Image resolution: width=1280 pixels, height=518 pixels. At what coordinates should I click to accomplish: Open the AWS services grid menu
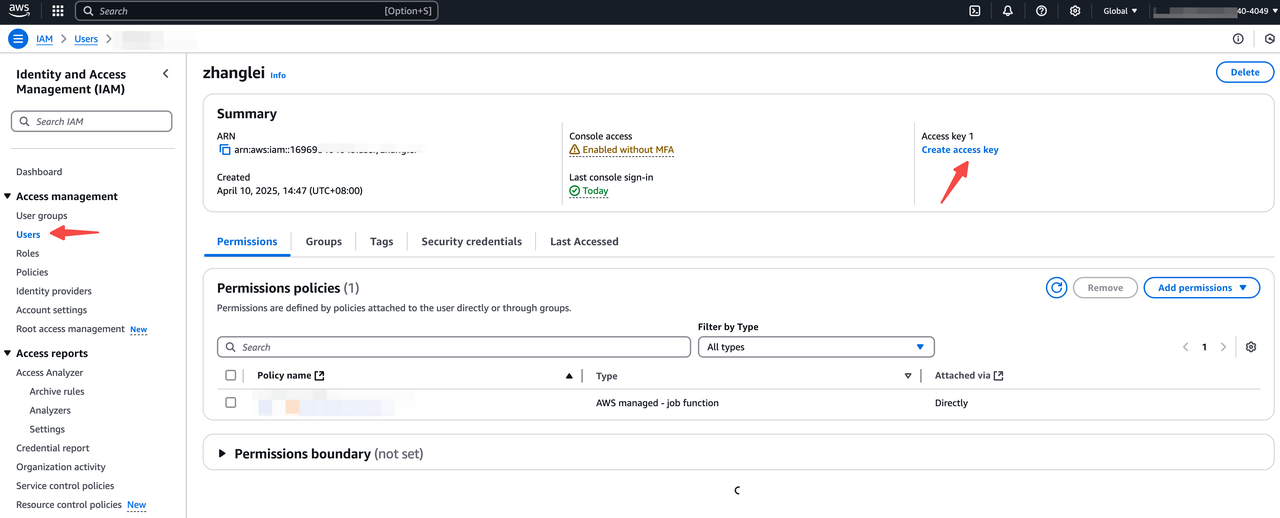pyautogui.click(x=57, y=11)
